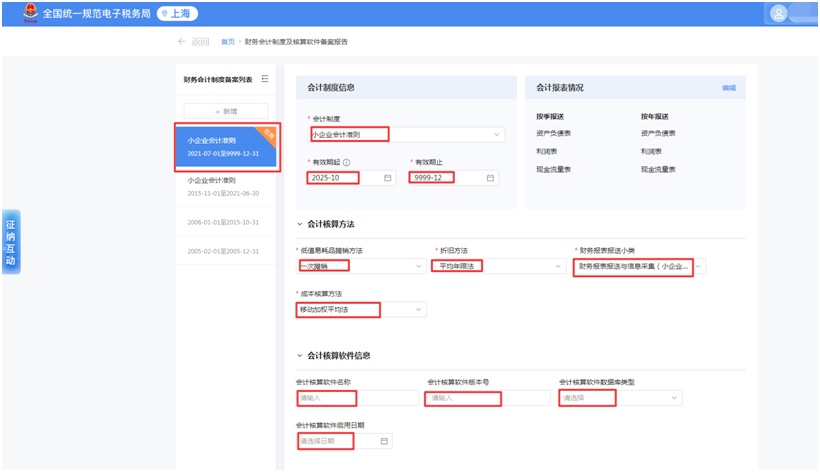Open calendar icon for 有效期起 field
The image size is (820, 472).
click(389, 178)
